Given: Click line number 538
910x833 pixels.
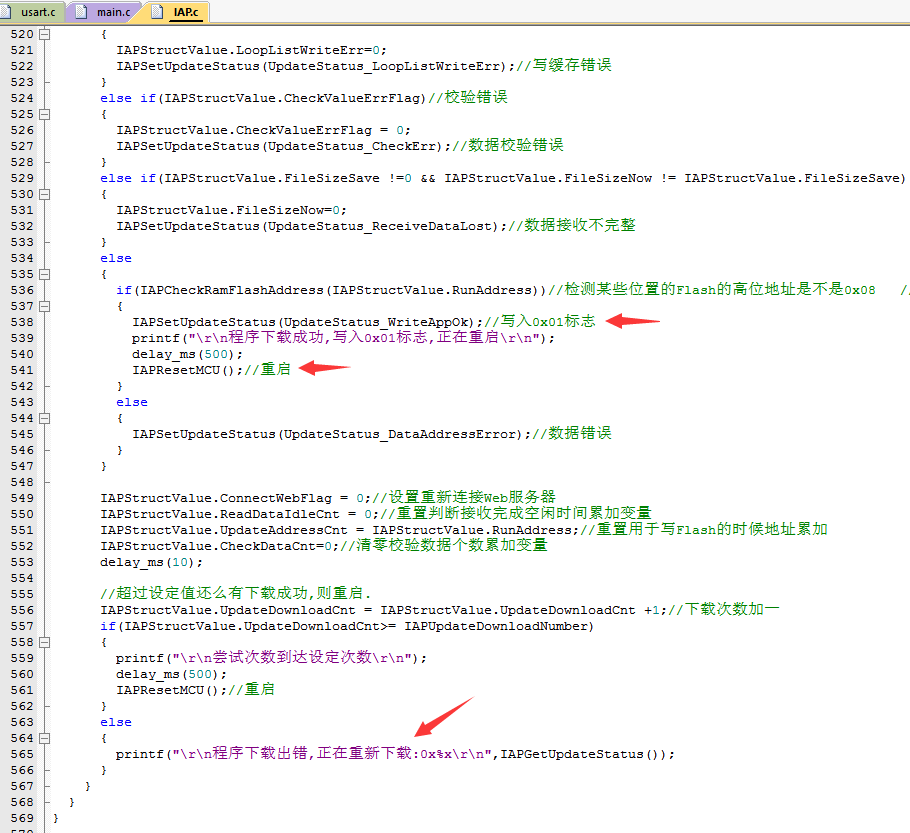Looking at the screenshot, I should [x=22, y=322].
